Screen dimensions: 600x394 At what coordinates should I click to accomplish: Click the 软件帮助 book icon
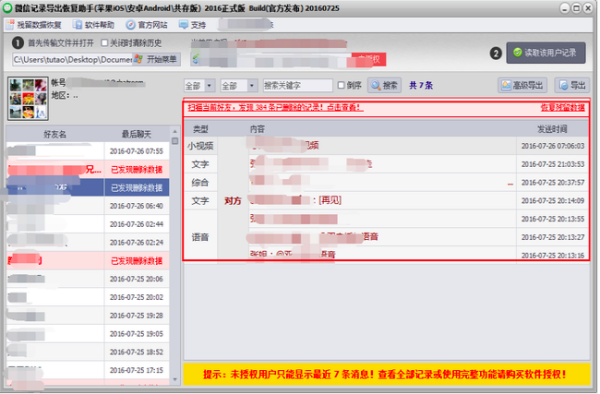coord(78,25)
